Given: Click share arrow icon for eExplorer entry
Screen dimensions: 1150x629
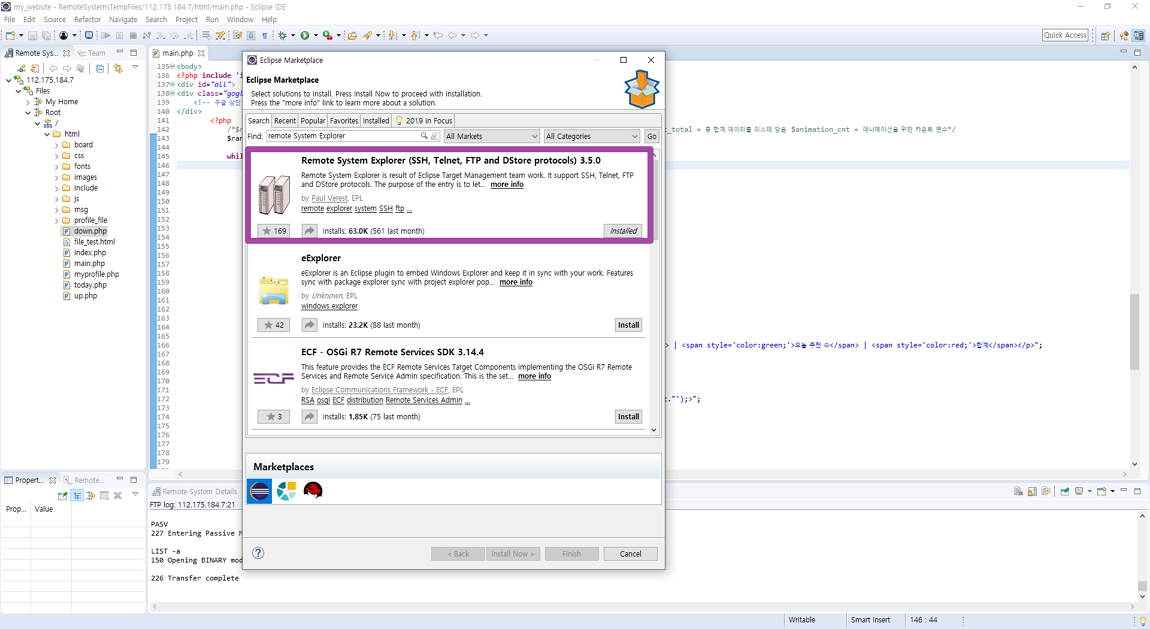Looking at the screenshot, I should tap(310, 325).
